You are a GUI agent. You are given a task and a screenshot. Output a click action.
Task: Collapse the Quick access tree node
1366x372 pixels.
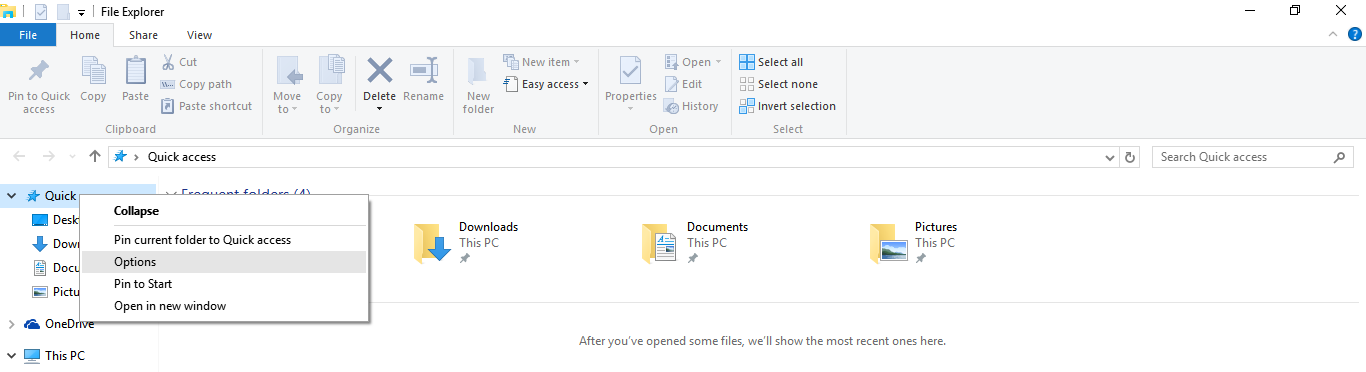(x=11, y=196)
